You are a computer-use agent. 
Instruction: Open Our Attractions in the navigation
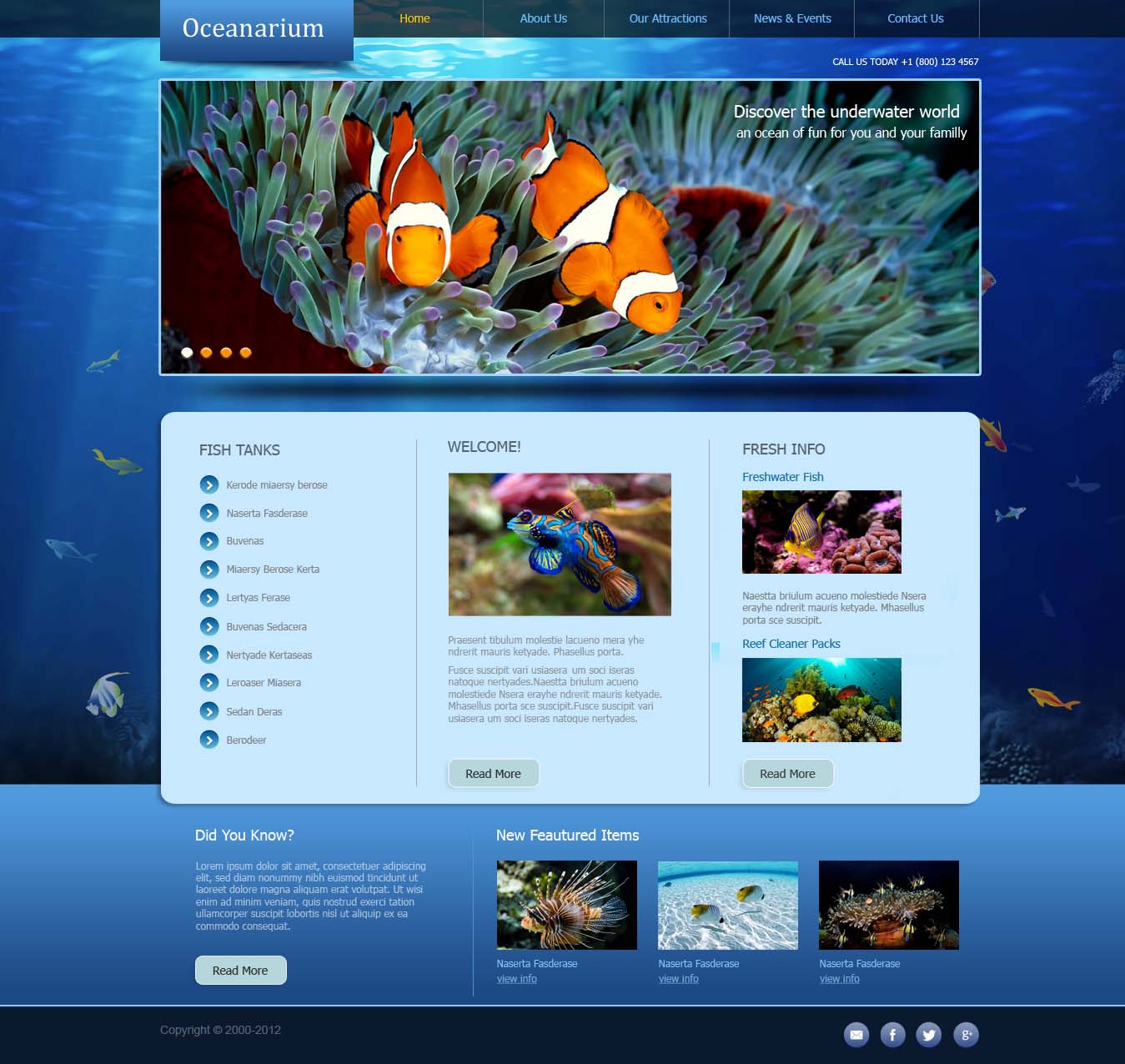(668, 18)
